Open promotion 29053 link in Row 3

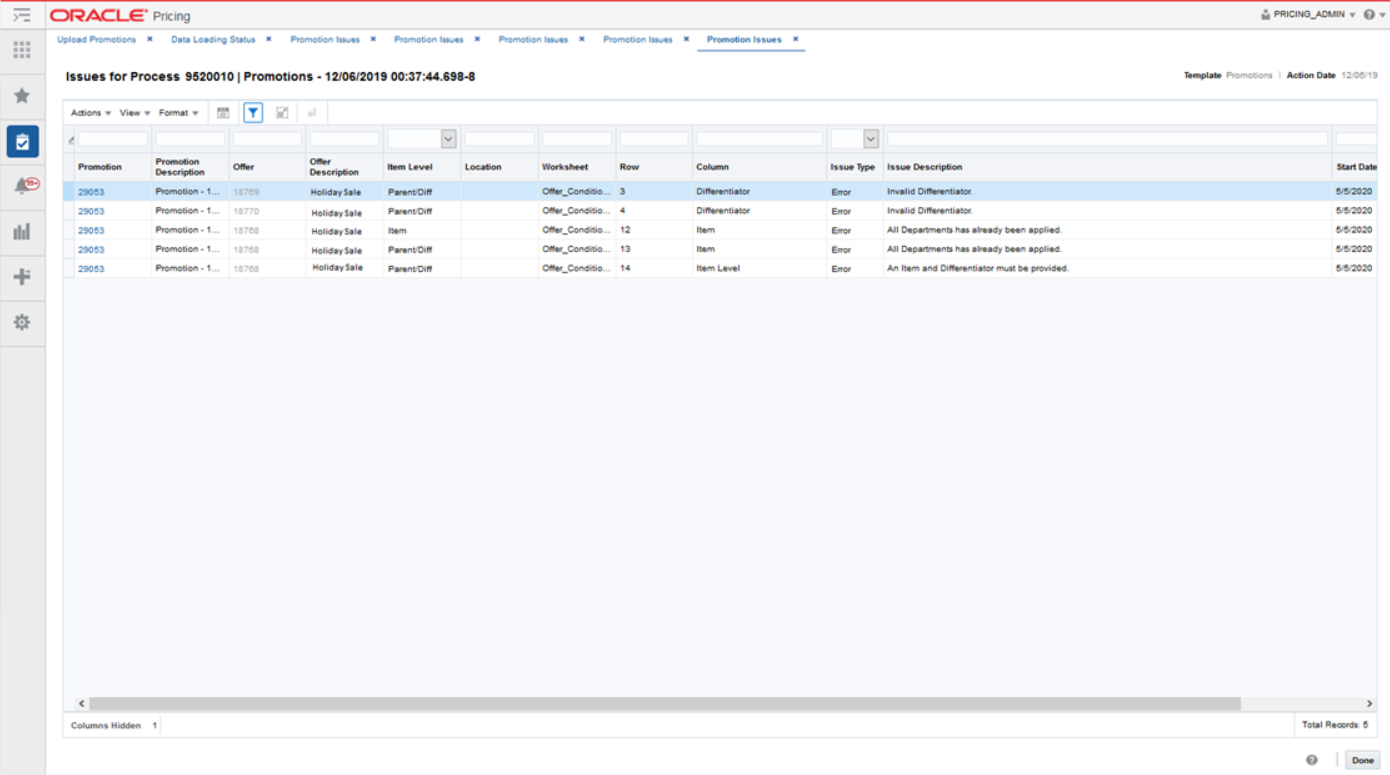pyautogui.click(x=91, y=192)
